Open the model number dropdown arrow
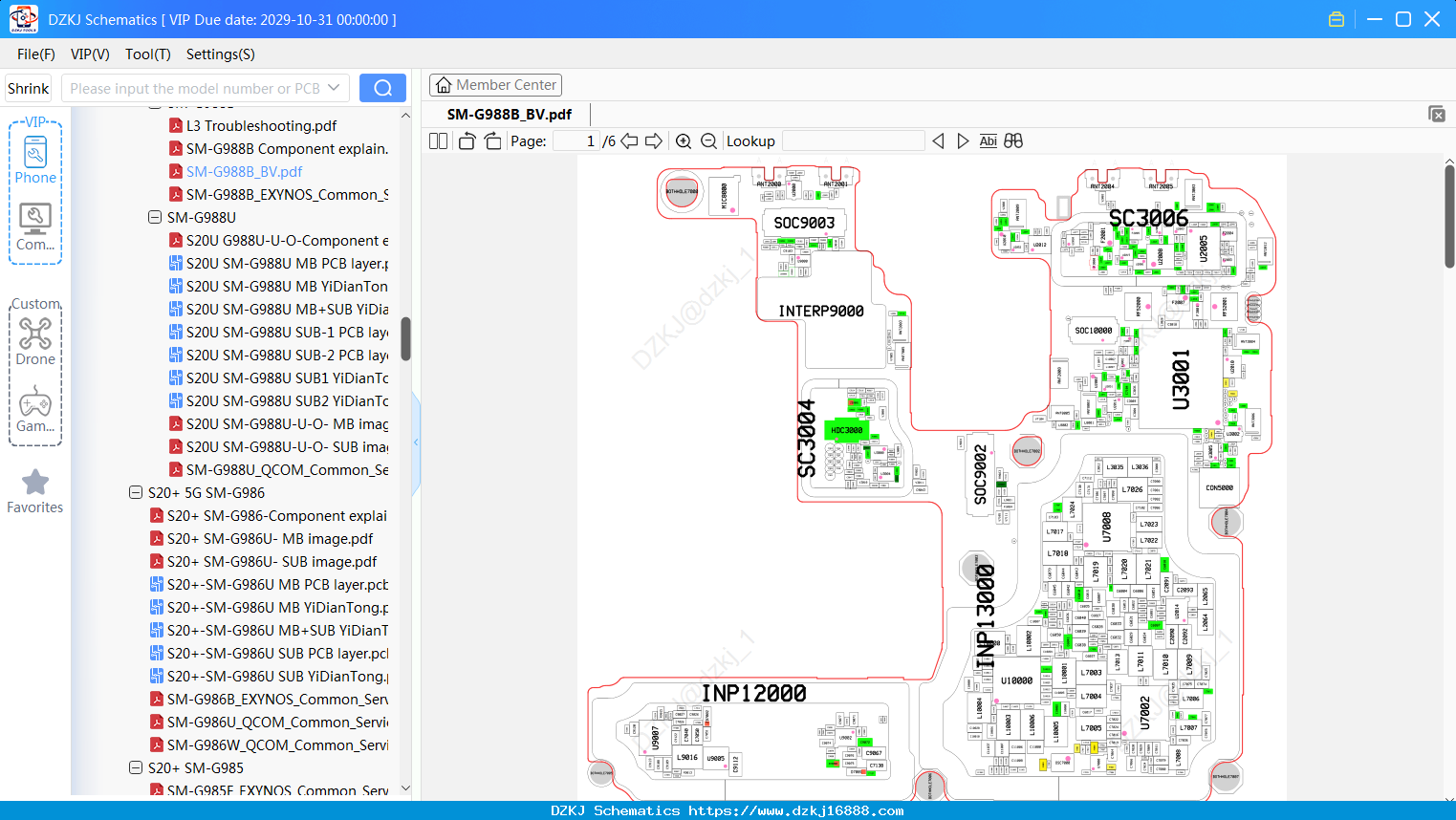 click(x=334, y=88)
